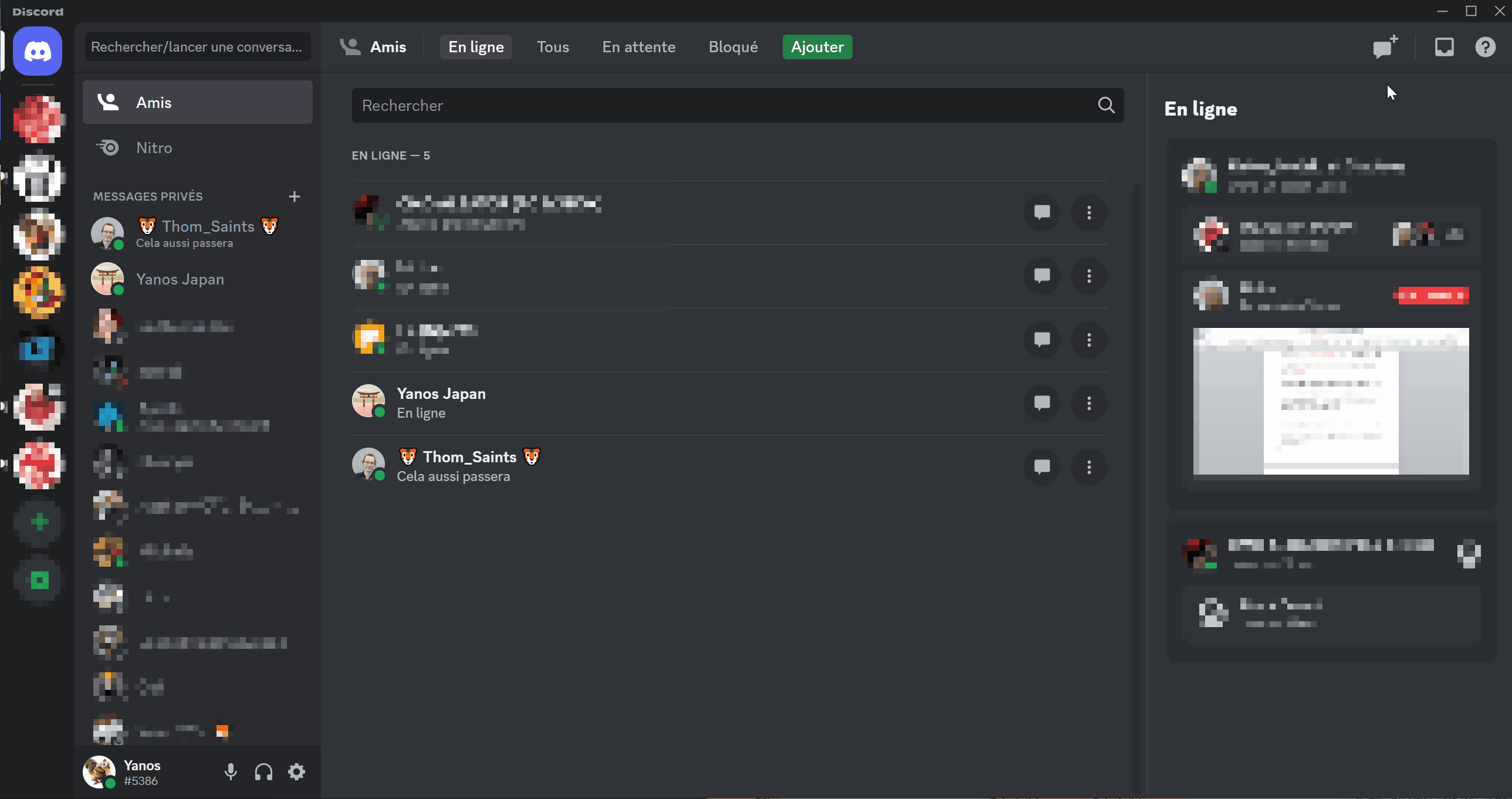
Task: Click the Cela aussi passera status in the friends list
Action: click(453, 477)
